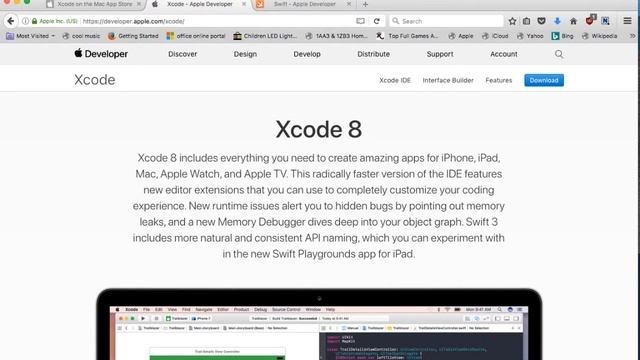Bookmark this page with the star icon
Viewport: 640px width, 360px height.
coord(512,21)
